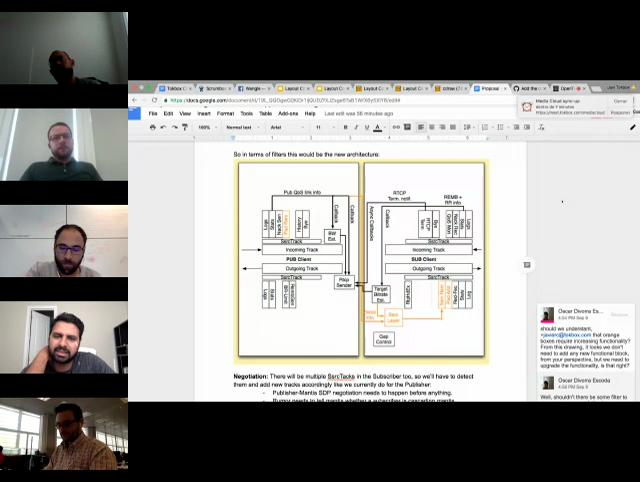Screen dimensions: 640x482
Task: Click the browser Forward arrow
Action: tap(144, 100)
